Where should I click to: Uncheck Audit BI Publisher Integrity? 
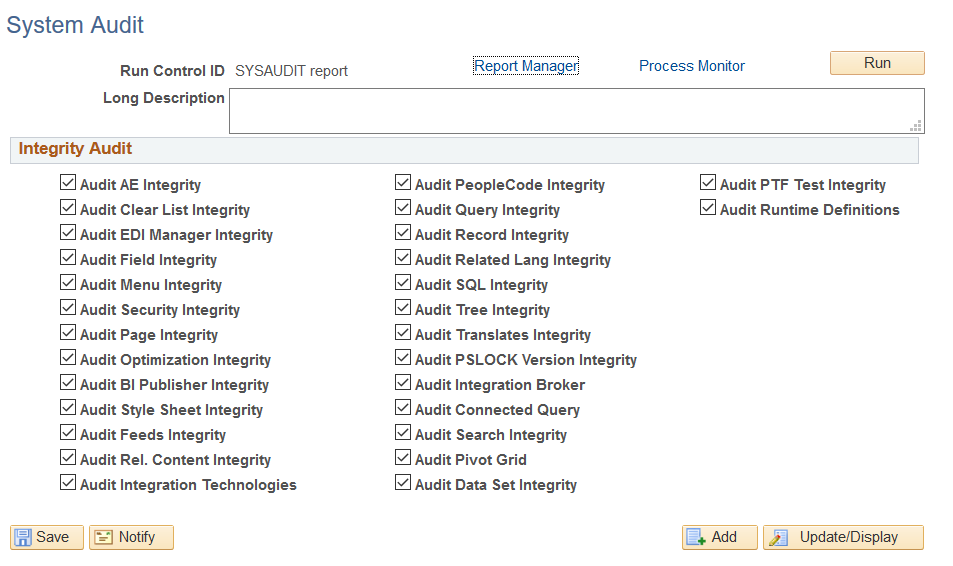(68, 383)
